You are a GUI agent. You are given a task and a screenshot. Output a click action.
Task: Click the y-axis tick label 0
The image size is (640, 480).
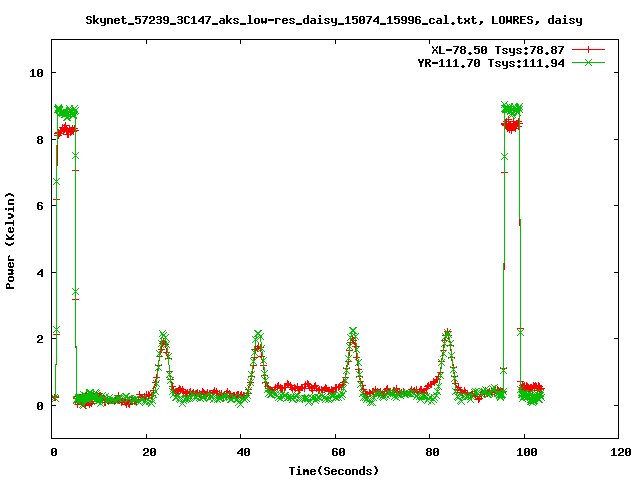(40, 406)
